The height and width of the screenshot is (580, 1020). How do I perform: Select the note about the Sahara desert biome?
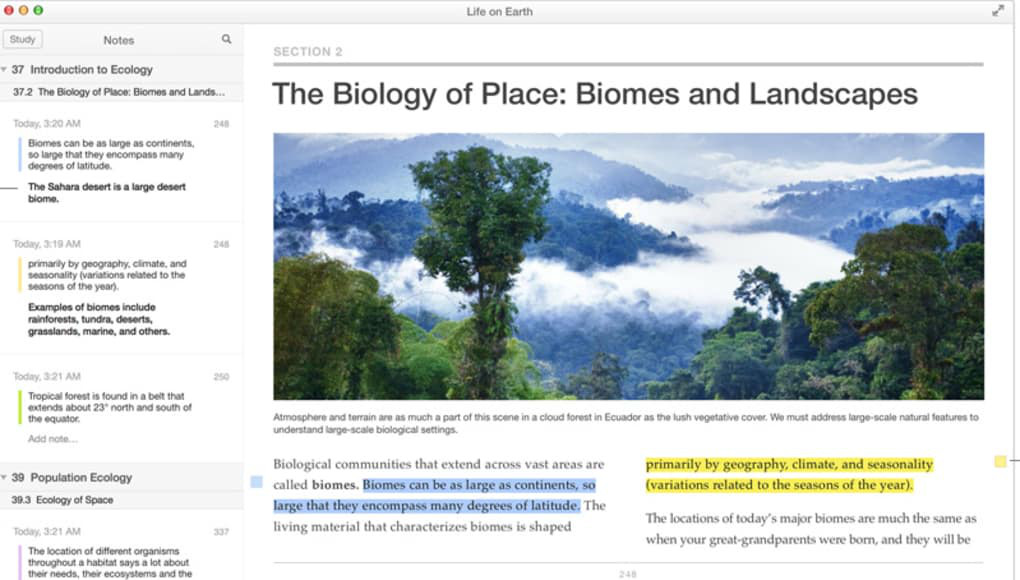click(107, 192)
